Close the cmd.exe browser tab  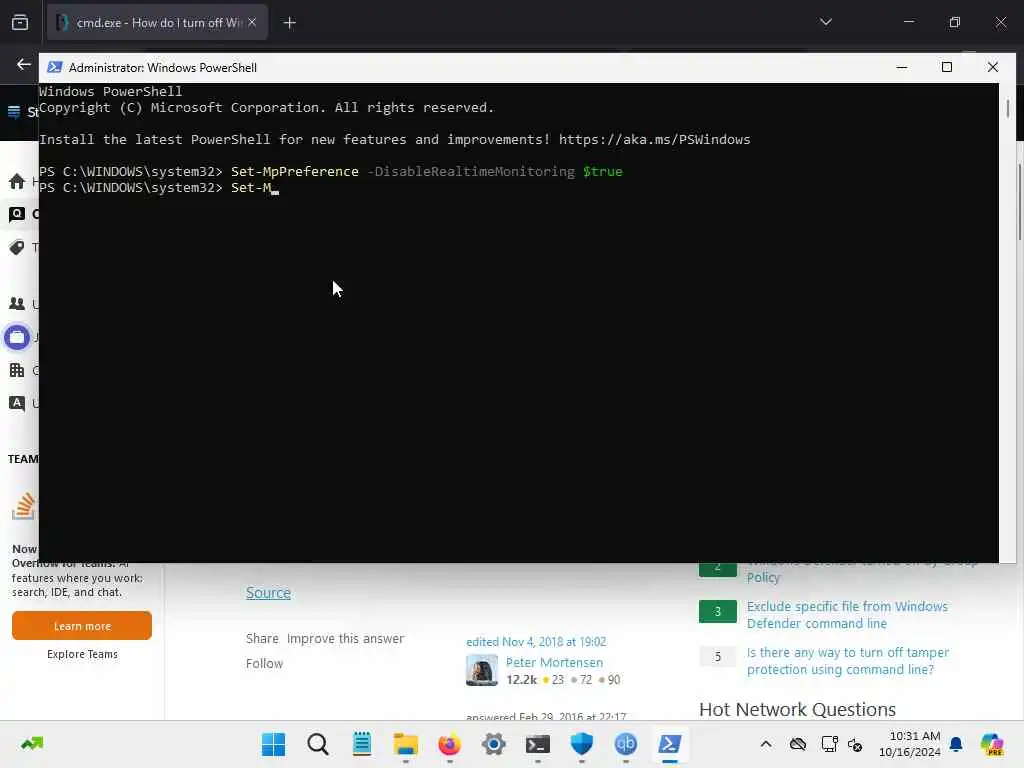[x=252, y=22]
